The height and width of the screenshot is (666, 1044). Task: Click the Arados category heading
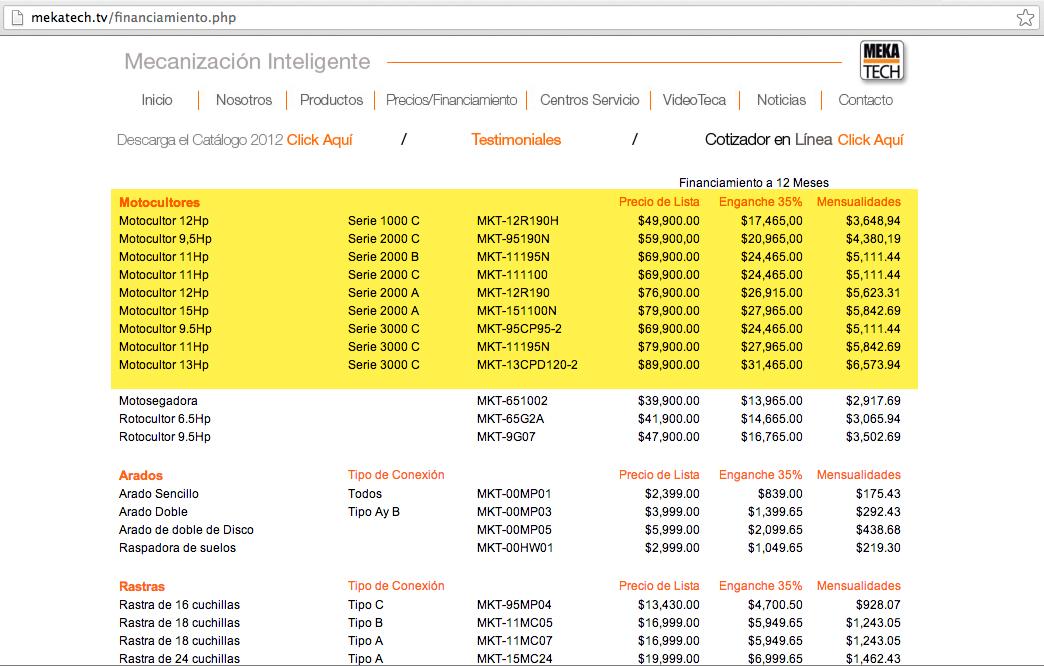tap(140, 476)
